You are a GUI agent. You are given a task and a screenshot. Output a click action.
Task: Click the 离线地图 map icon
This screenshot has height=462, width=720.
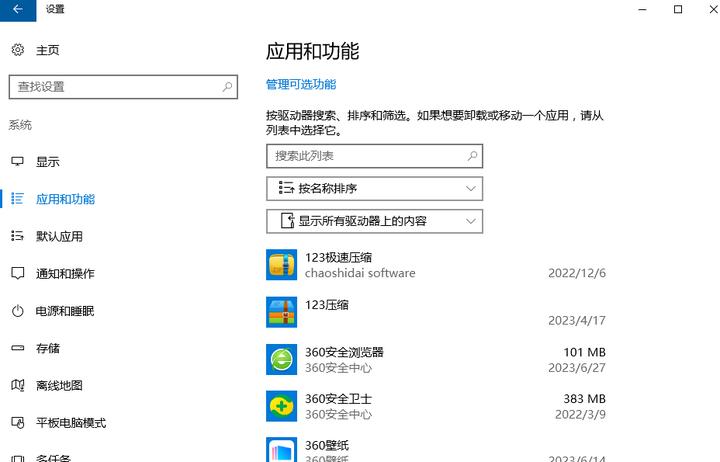pyautogui.click(x=17, y=385)
